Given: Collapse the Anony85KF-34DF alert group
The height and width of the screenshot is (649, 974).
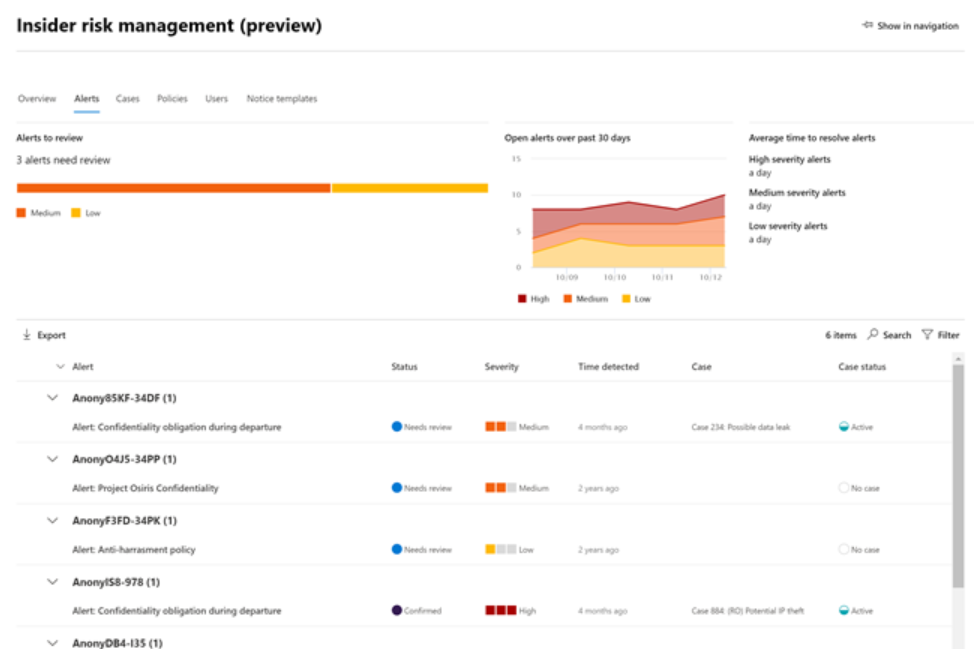Looking at the screenshot, I should pyautogui.click(x=52, y=398).
